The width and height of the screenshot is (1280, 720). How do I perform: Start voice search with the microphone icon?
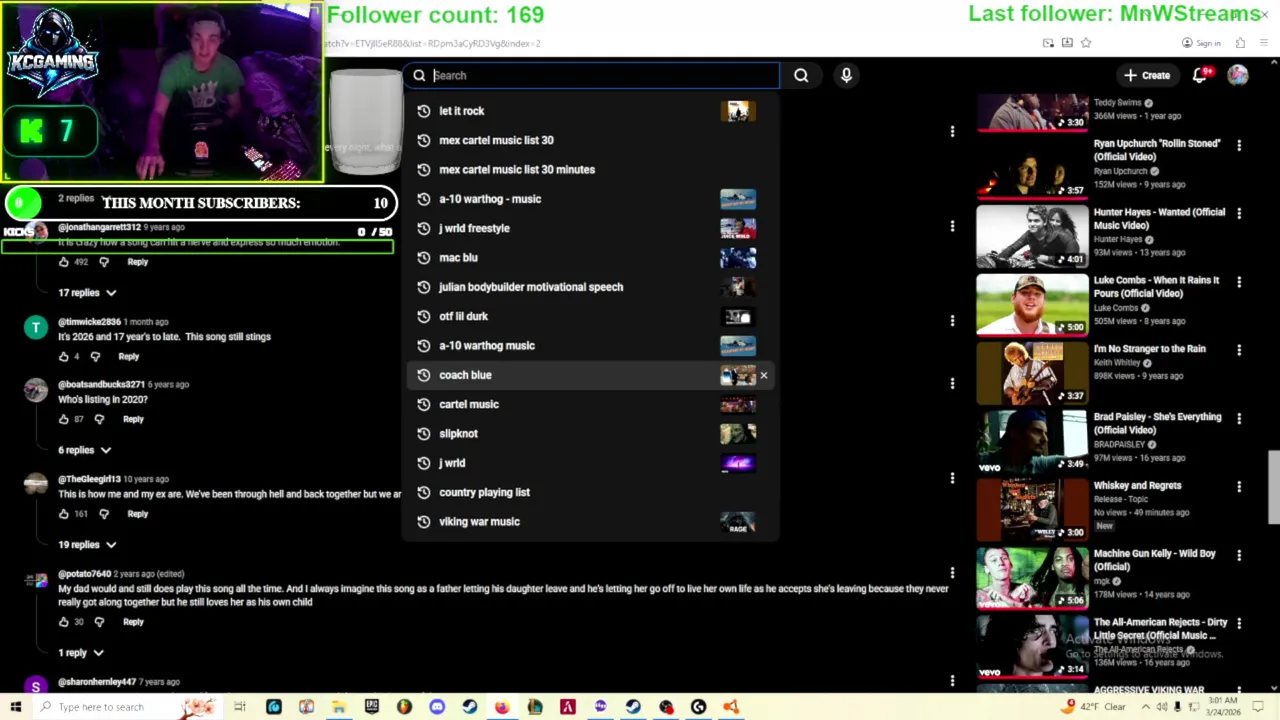(x=846, y=75)
